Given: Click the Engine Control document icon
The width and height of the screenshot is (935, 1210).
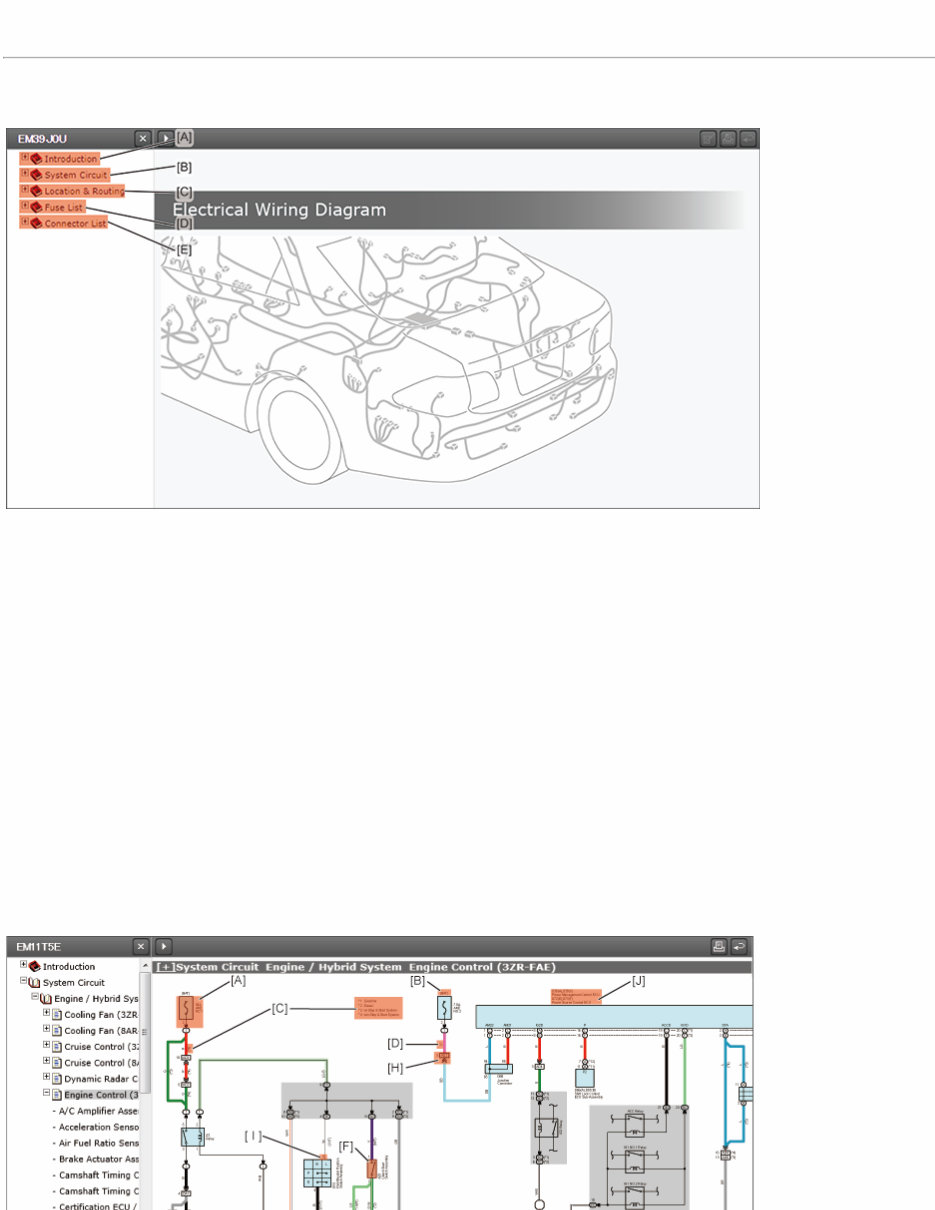Looking at the screenshot, I should tap(55, 1095).
